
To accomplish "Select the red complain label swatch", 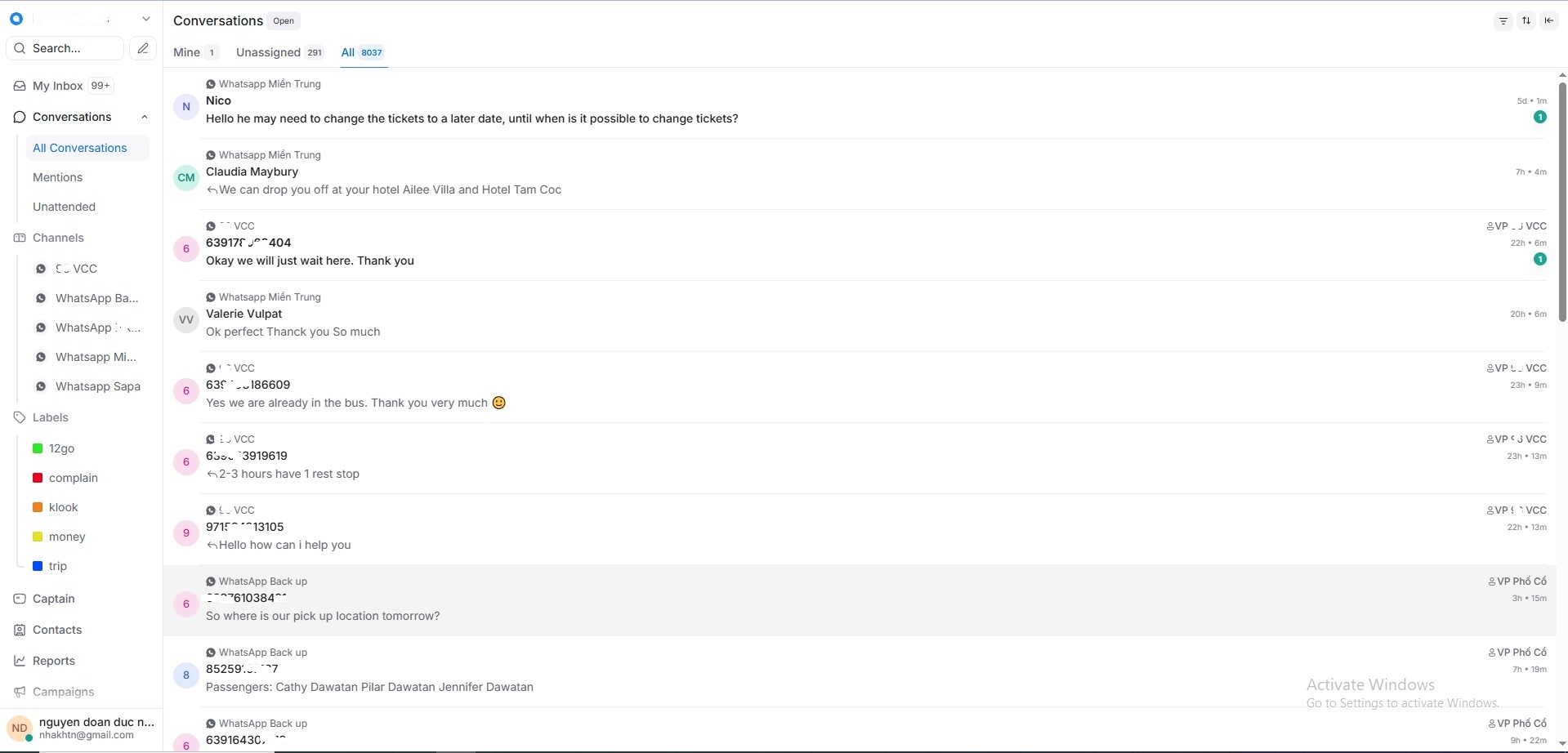I will tap(38, 478).
